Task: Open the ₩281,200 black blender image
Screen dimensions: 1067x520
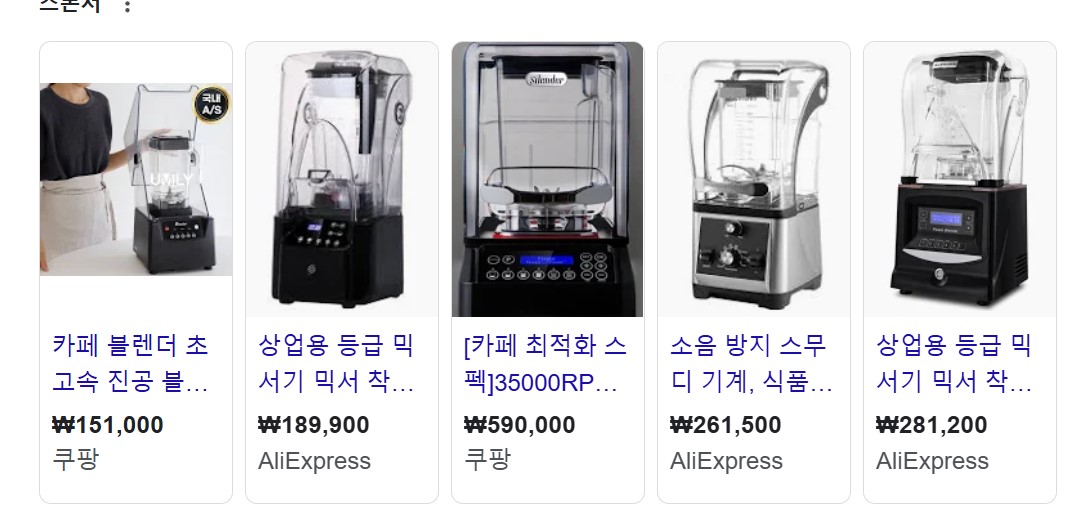Action: pyautogui.click(x=960, y=180)
